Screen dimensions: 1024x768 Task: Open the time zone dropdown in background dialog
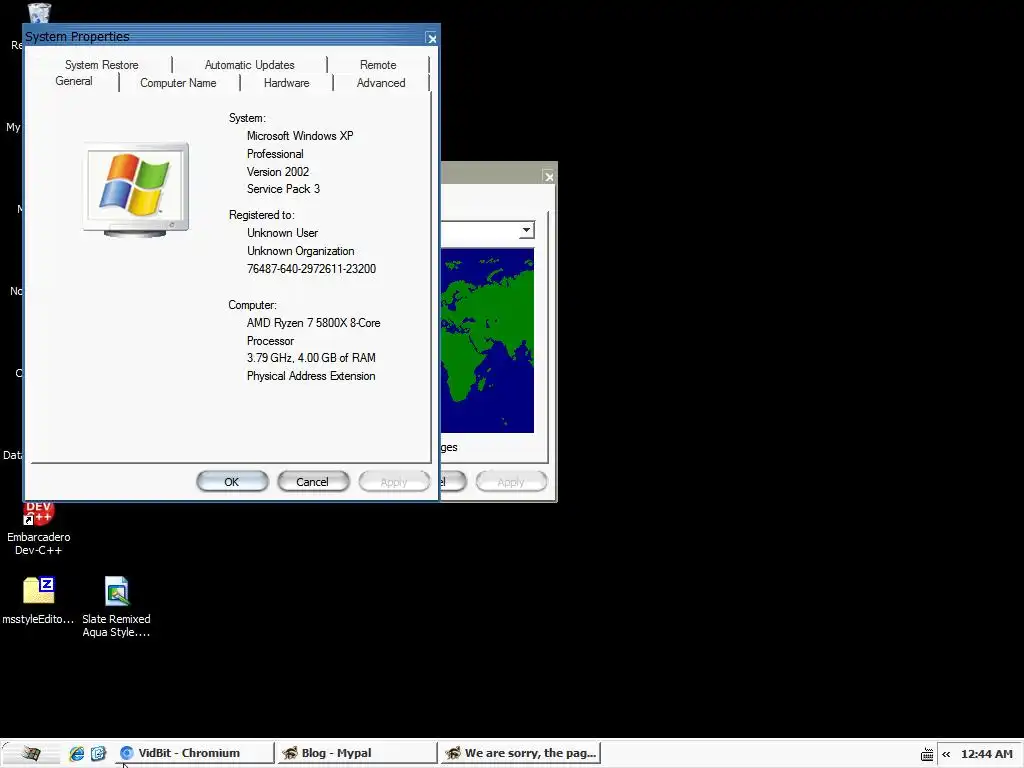(x=526, y=230)
